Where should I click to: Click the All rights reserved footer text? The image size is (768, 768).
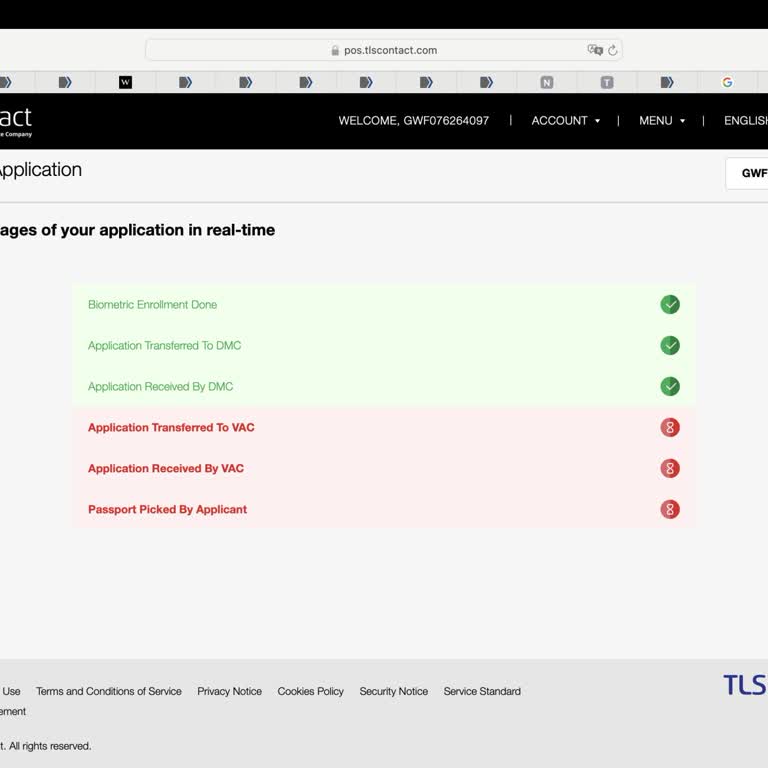46,746
